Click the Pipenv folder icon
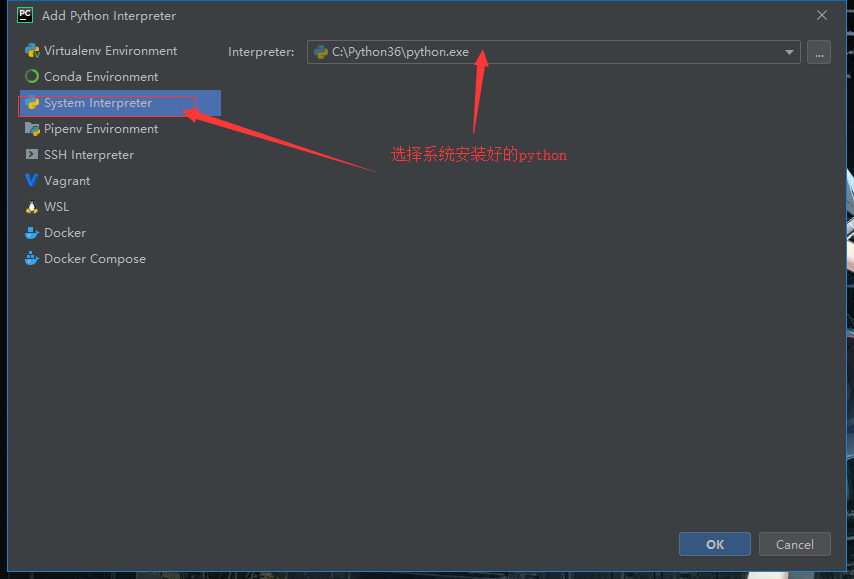This screenshot has height=579, width=854. coord(32,129)
